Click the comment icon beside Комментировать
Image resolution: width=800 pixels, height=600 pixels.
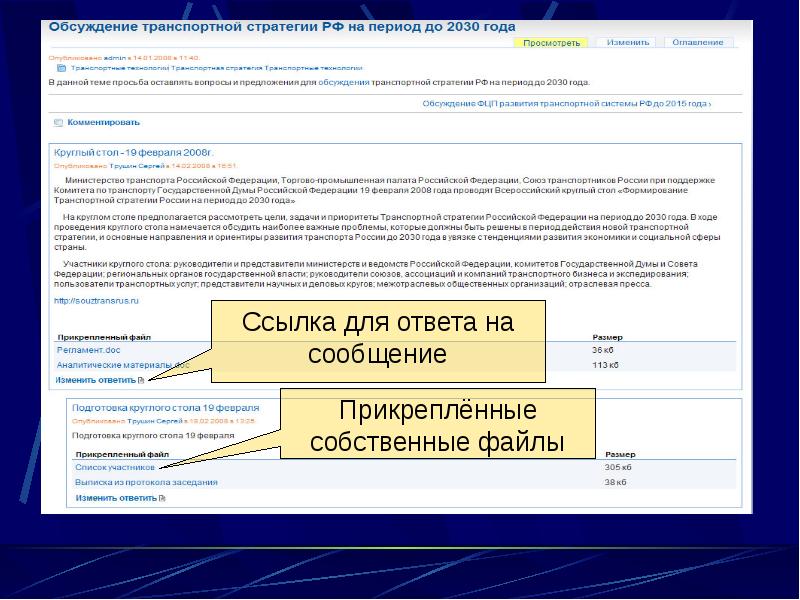pos(59,122)
